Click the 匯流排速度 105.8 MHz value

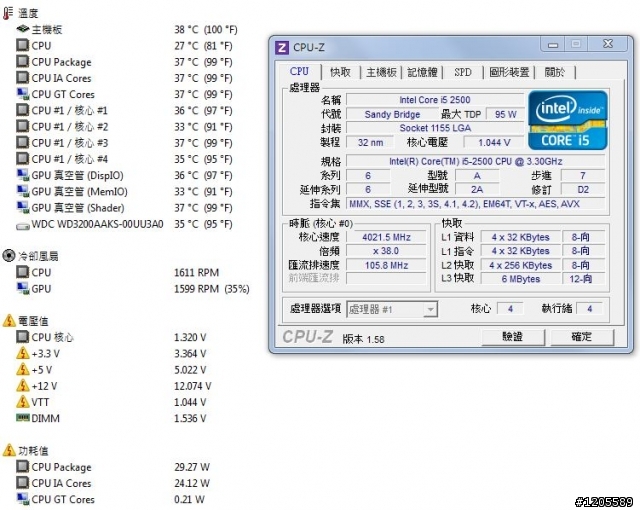[x=387, y=265]
